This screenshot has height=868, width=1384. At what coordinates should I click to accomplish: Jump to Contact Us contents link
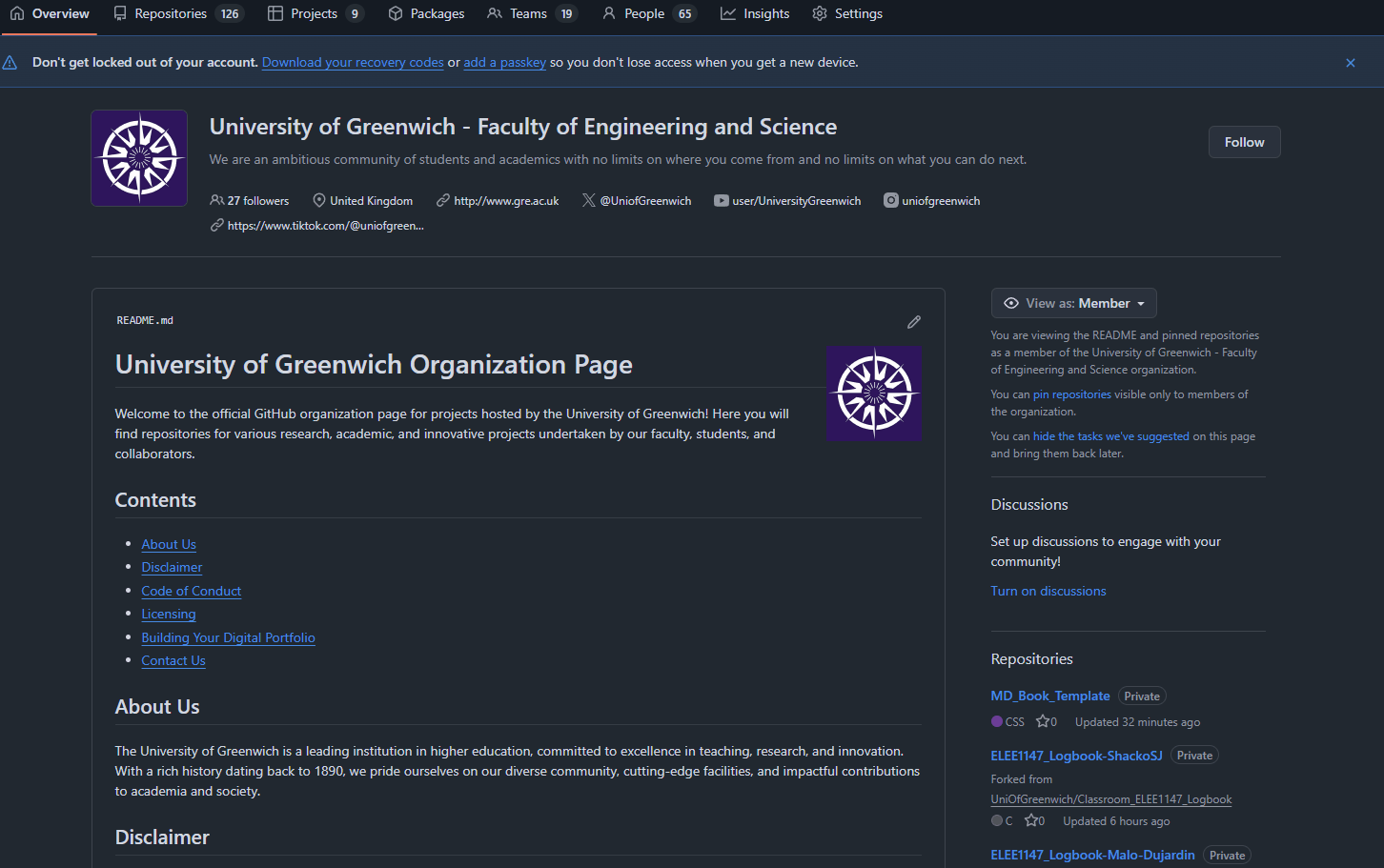click(173, 660)
